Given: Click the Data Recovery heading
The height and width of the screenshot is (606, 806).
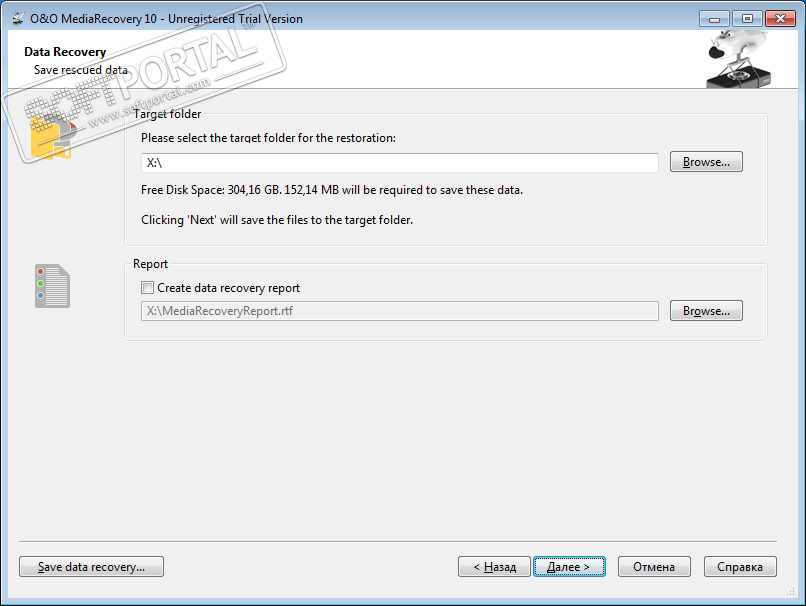Looking at the screenshot, I should tap(65, 52).
